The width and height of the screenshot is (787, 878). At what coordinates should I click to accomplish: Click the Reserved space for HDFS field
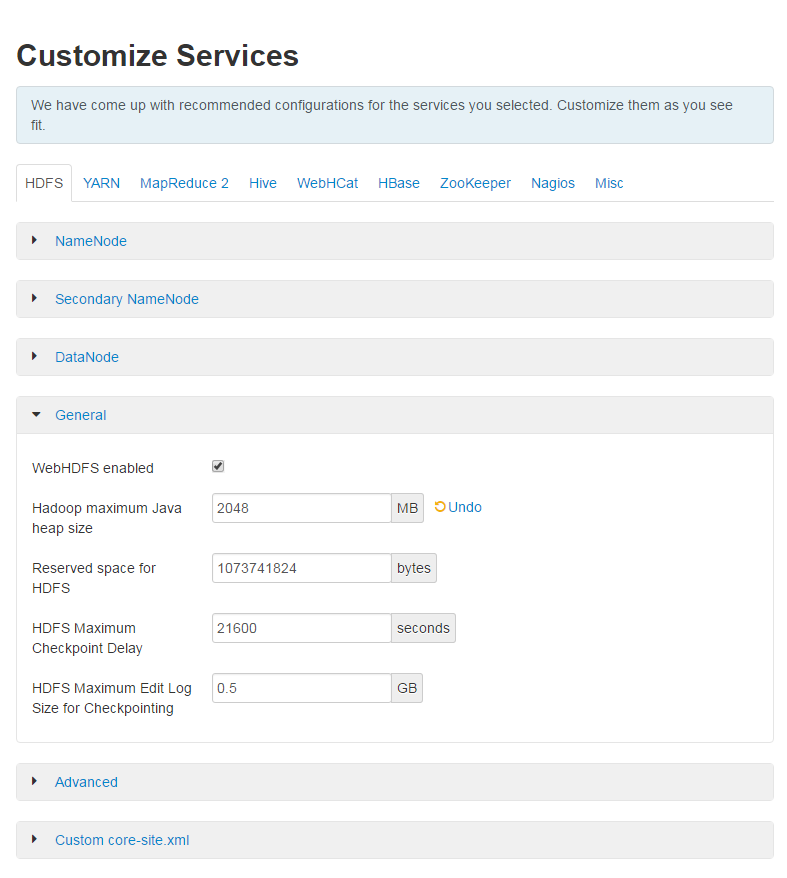coord(300,567)
